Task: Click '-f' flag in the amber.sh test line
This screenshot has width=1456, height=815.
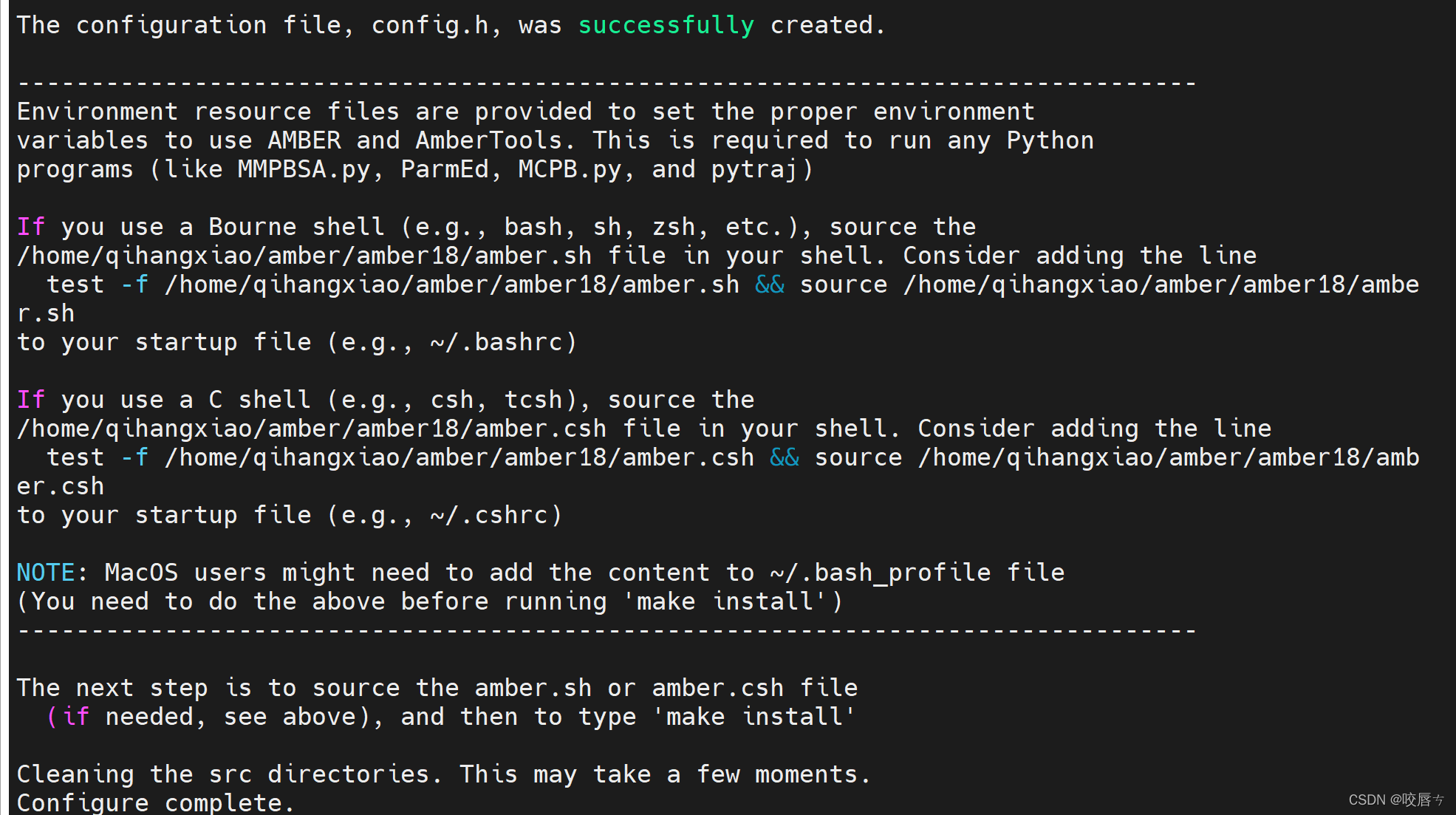Action: pyautogui.click(x=134, y=284)
